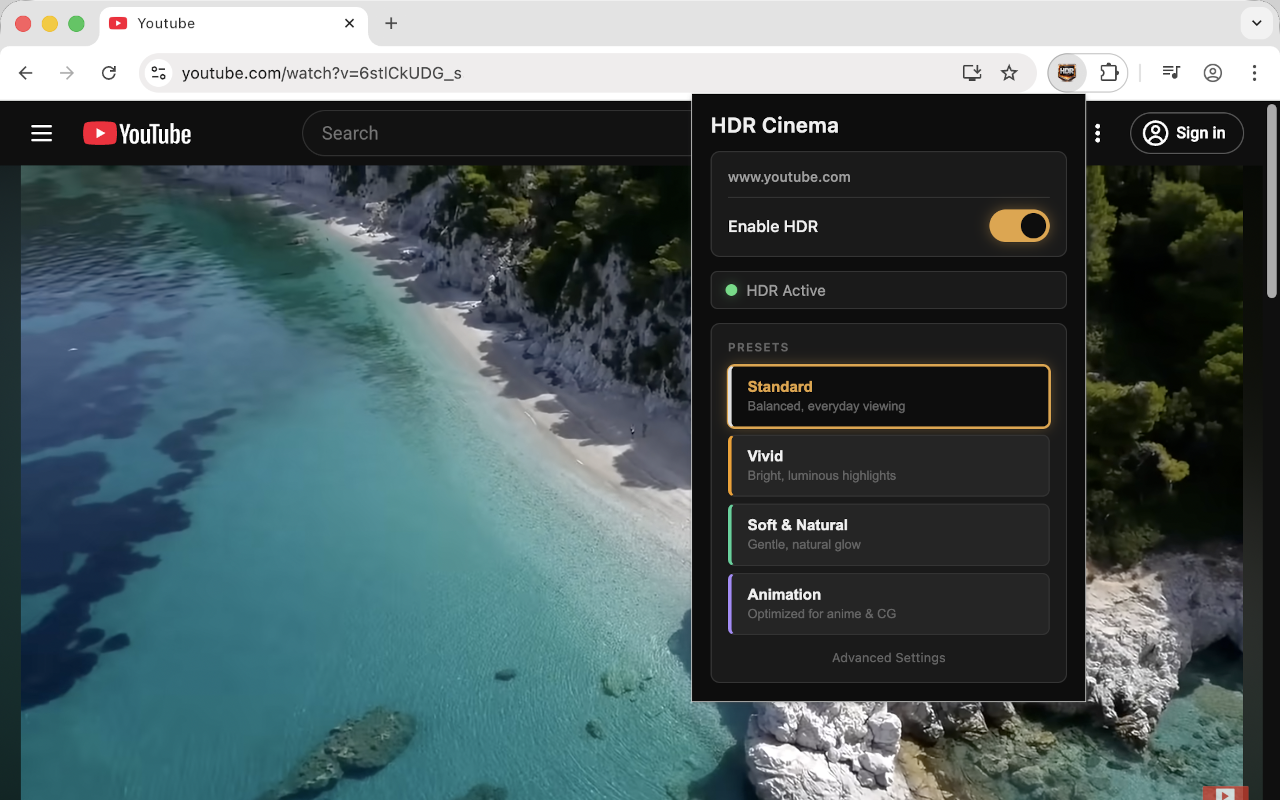Click the address bar URL
Viewport: 1280px width, 800px height.
pyautogui.click(x=322, y=73)
